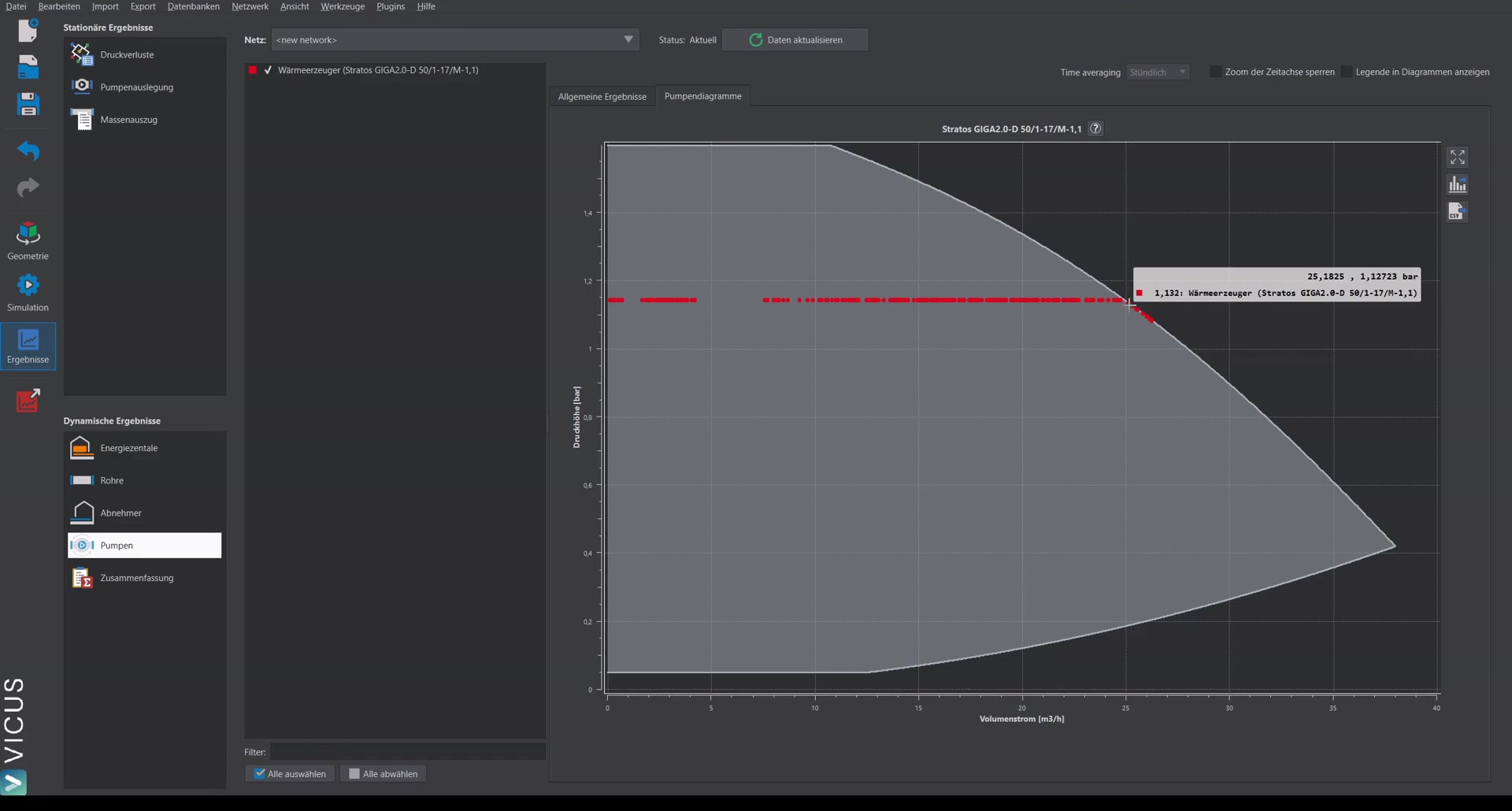Open the Netz network dropdown

click(455, 39)
